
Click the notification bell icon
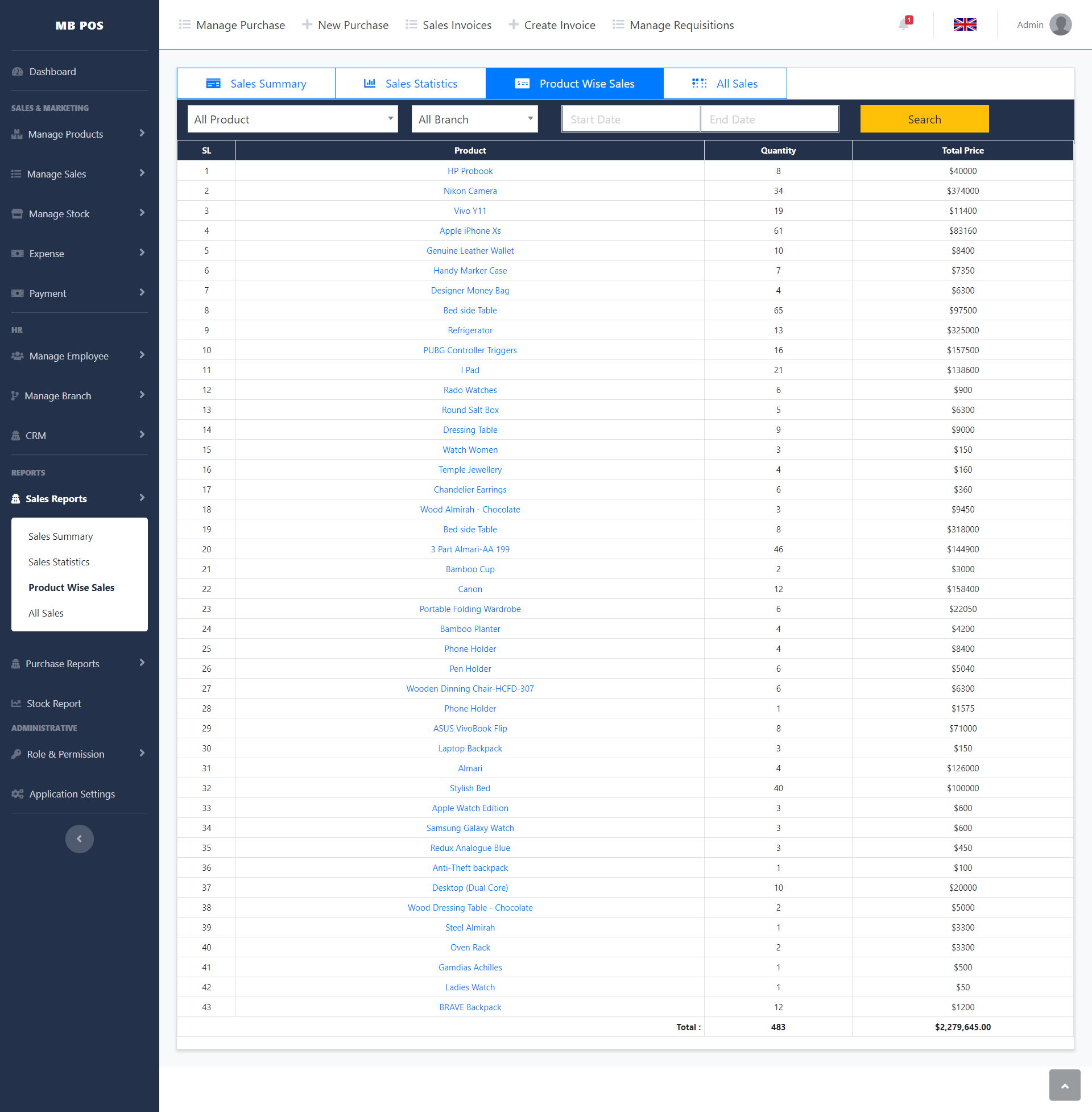pyautogui.click(x=904, y=24)
